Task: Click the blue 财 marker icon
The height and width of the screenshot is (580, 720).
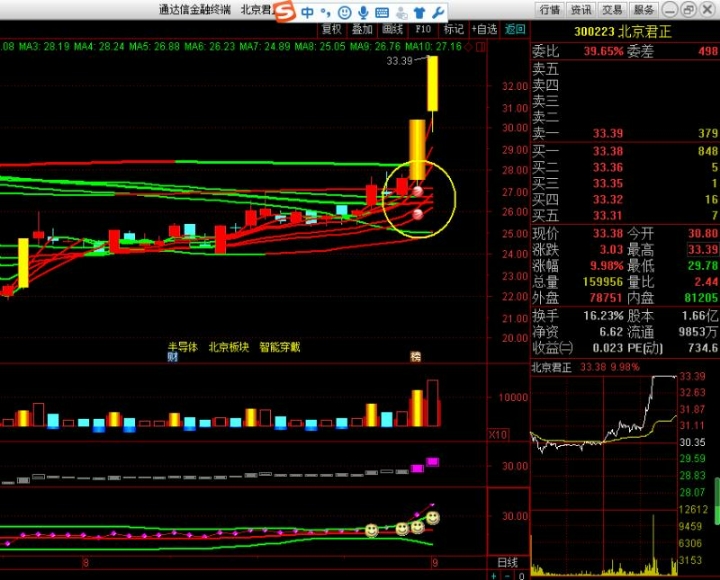Action: tap(173, 357)
